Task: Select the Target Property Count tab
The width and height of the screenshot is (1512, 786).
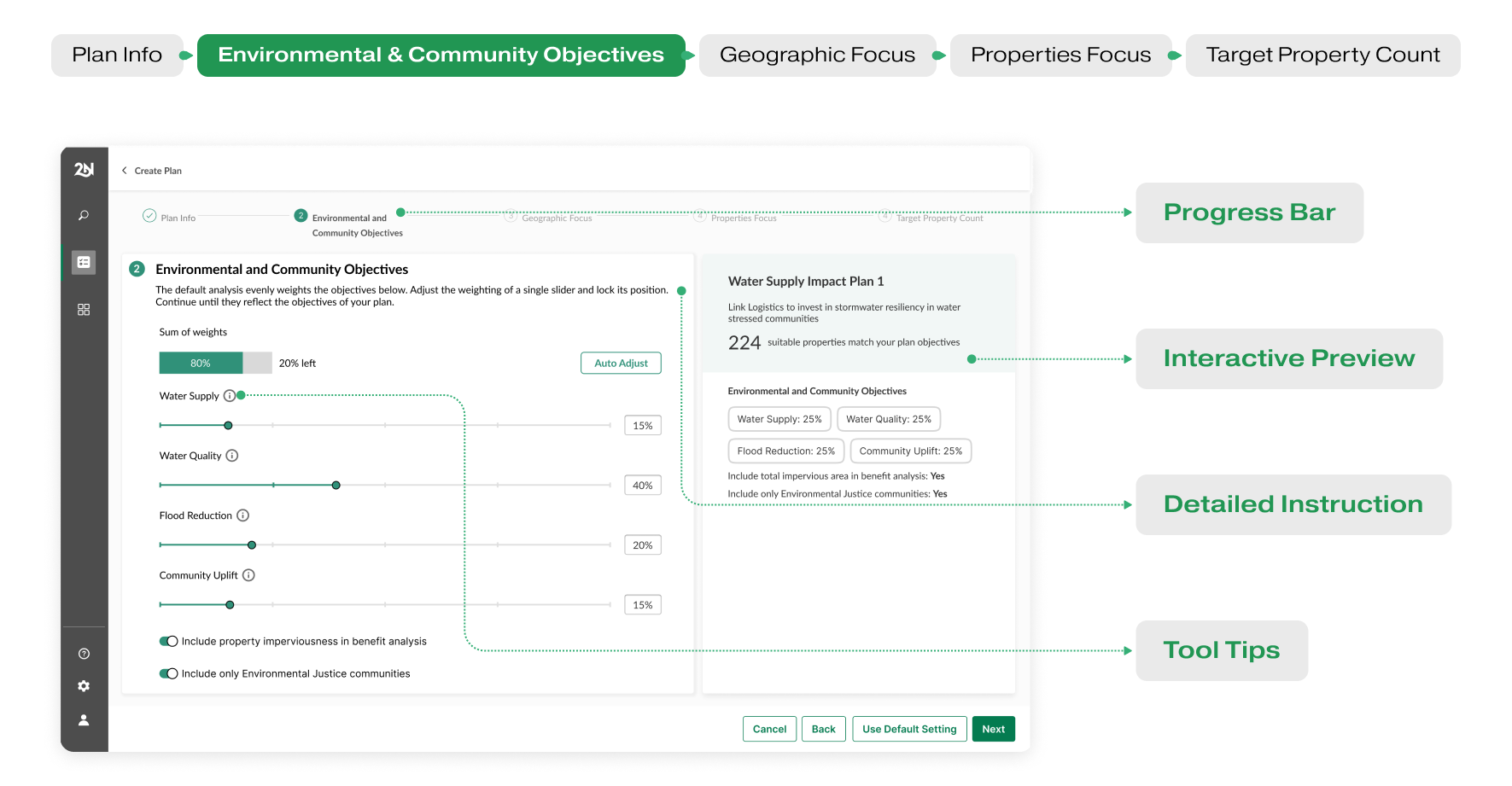Action: coord(1322,55)
